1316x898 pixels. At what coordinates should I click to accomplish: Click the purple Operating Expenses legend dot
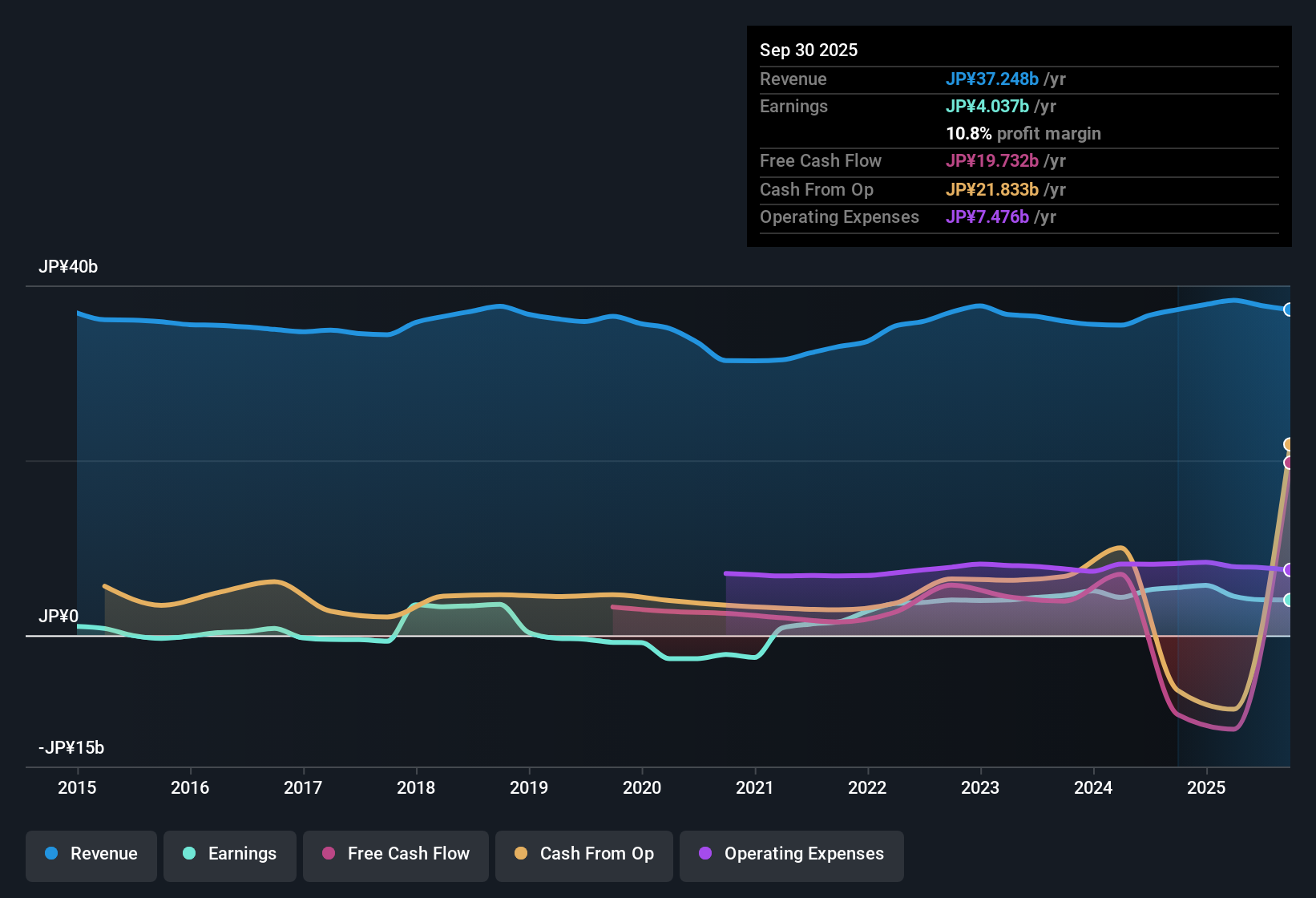[705, 854]
